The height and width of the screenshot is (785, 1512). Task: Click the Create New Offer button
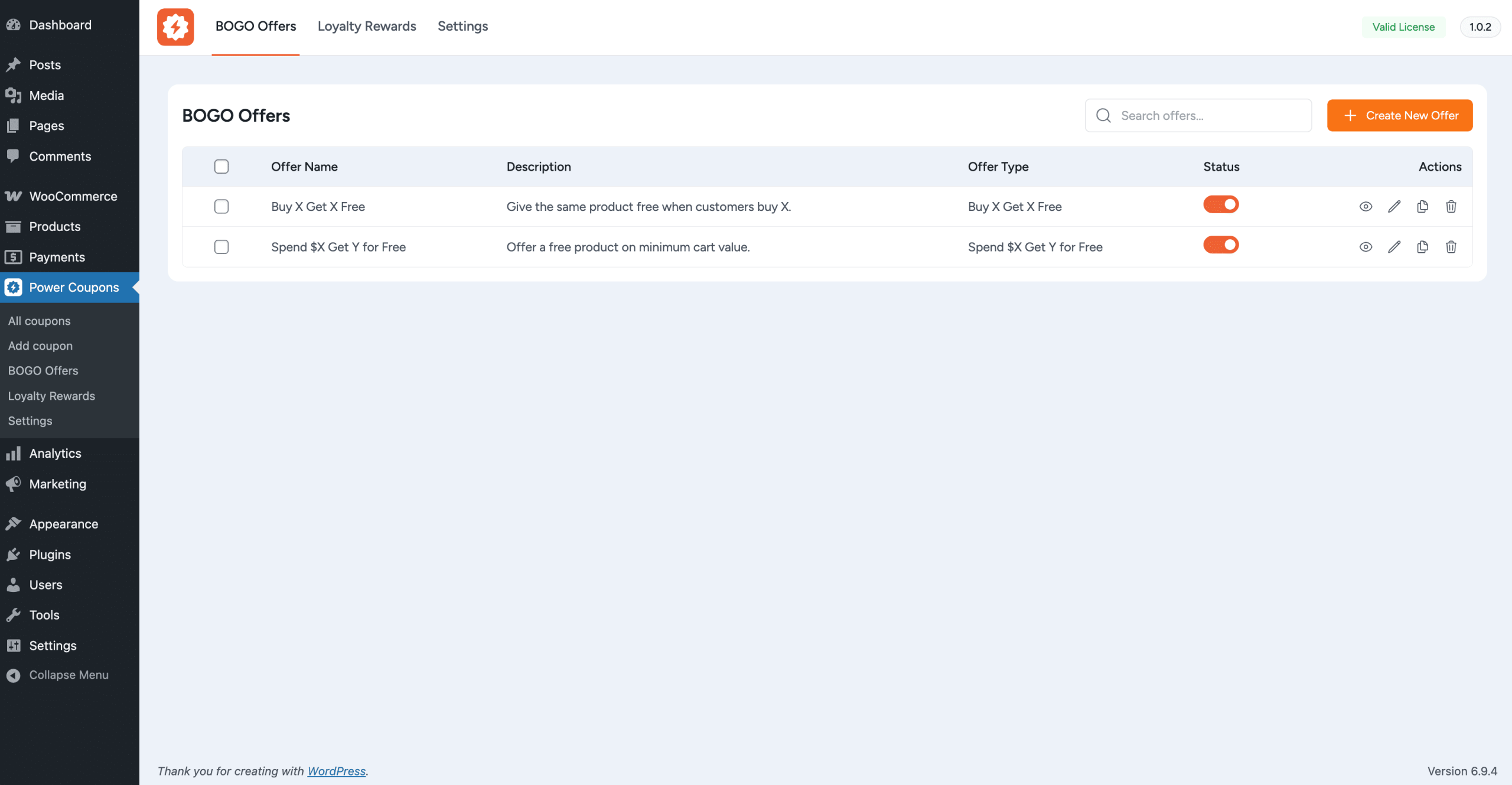click(1399, 115)
